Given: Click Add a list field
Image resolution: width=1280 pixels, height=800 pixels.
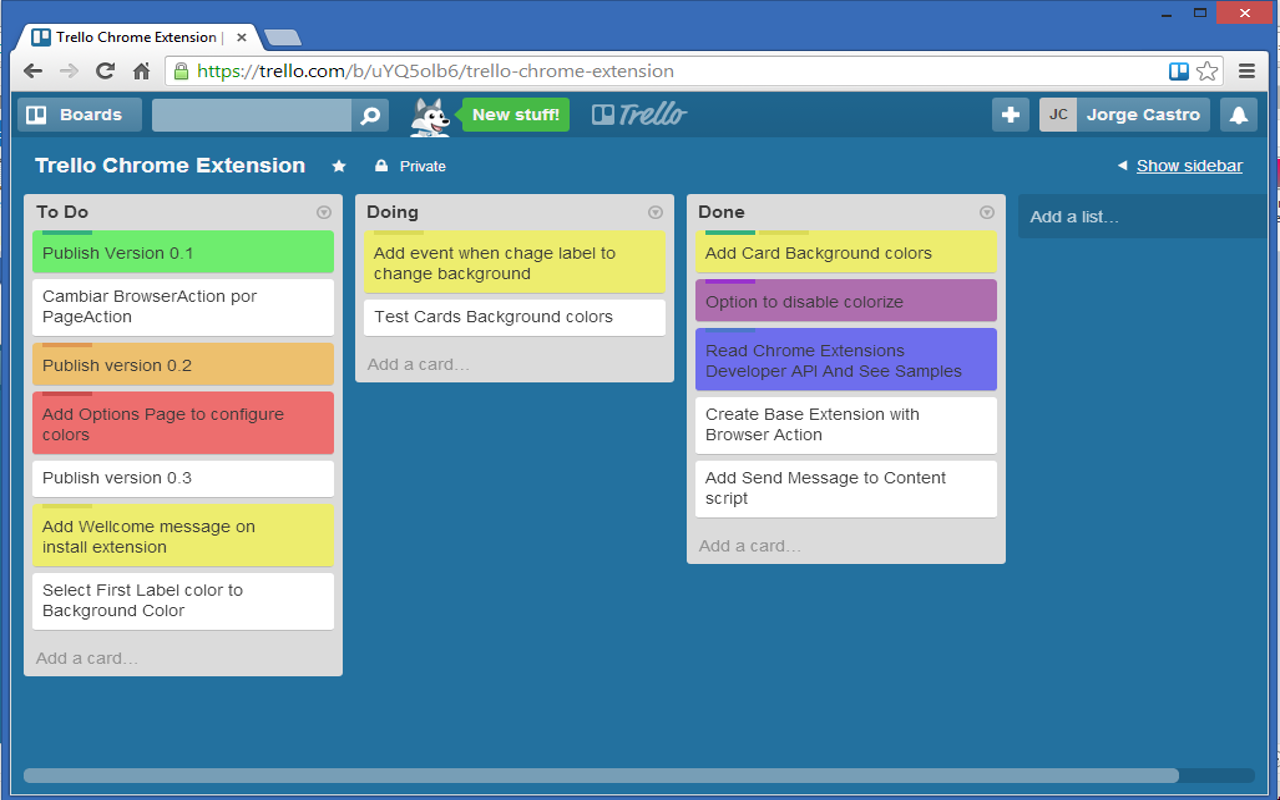Looking at the screenshot, I should [x=1143, y=217].
